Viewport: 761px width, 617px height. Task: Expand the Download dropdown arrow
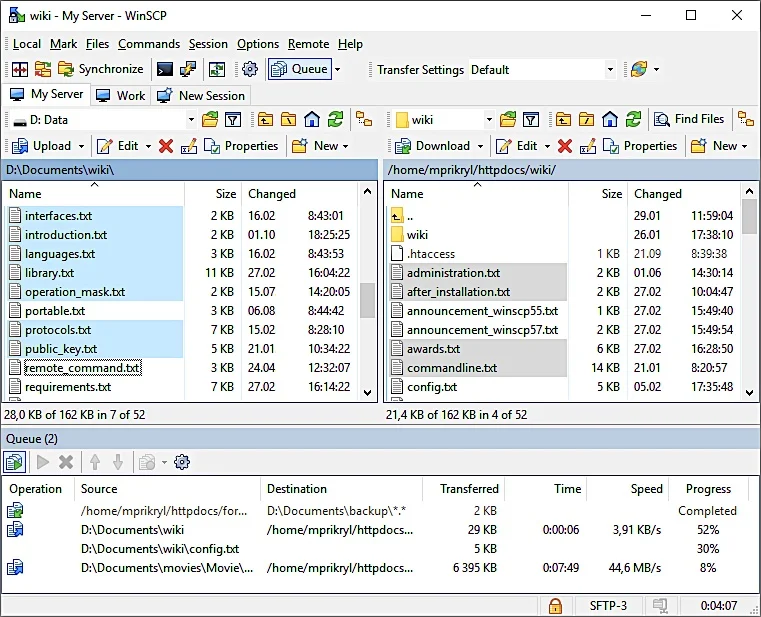480,146
